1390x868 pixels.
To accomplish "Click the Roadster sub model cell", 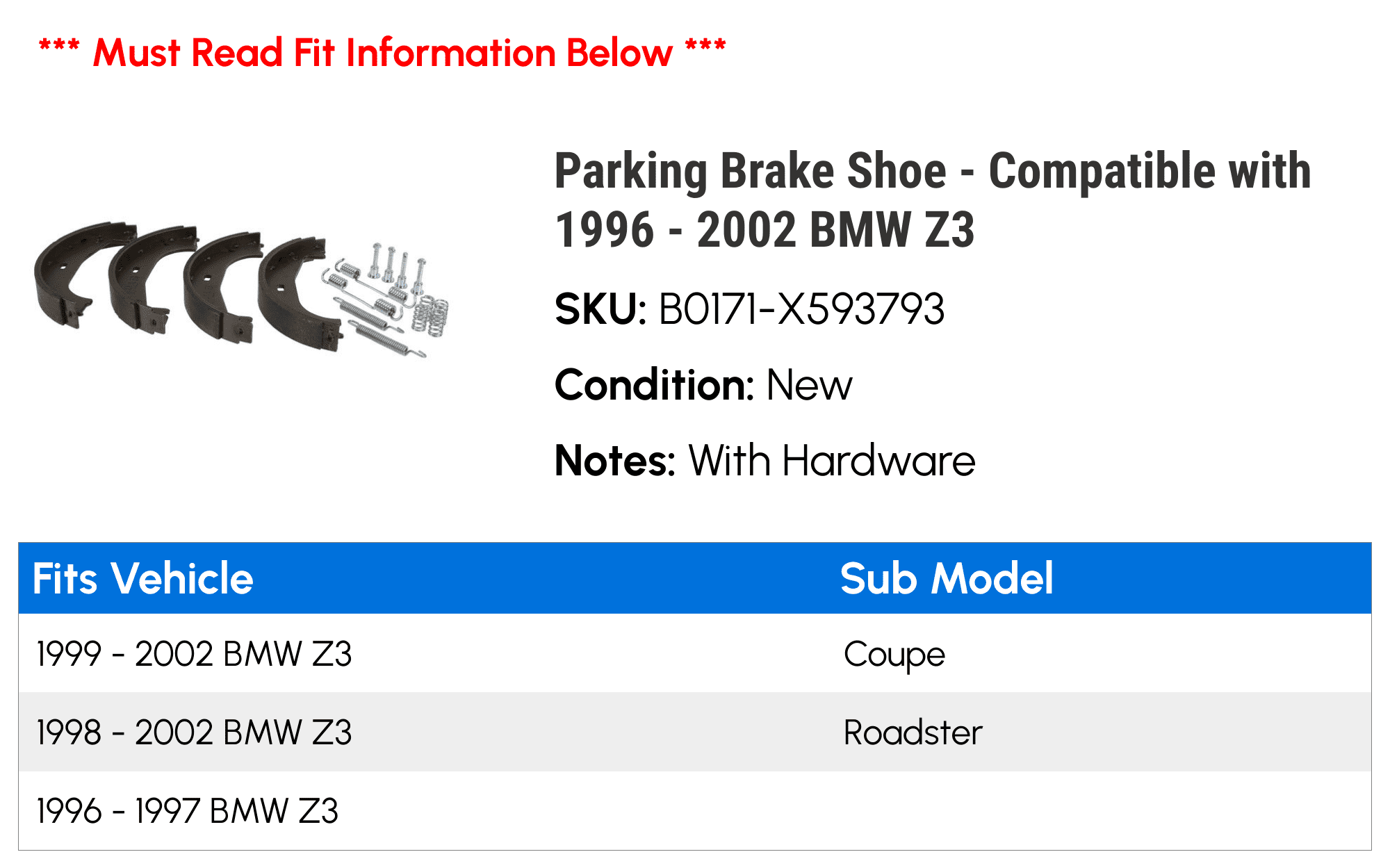I will coord(913,732).
